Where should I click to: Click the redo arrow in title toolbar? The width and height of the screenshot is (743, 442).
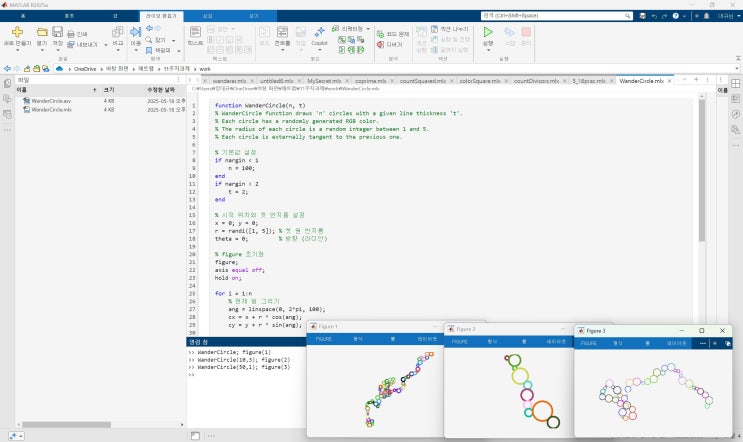pyautogui.click(x=664, y=16)
